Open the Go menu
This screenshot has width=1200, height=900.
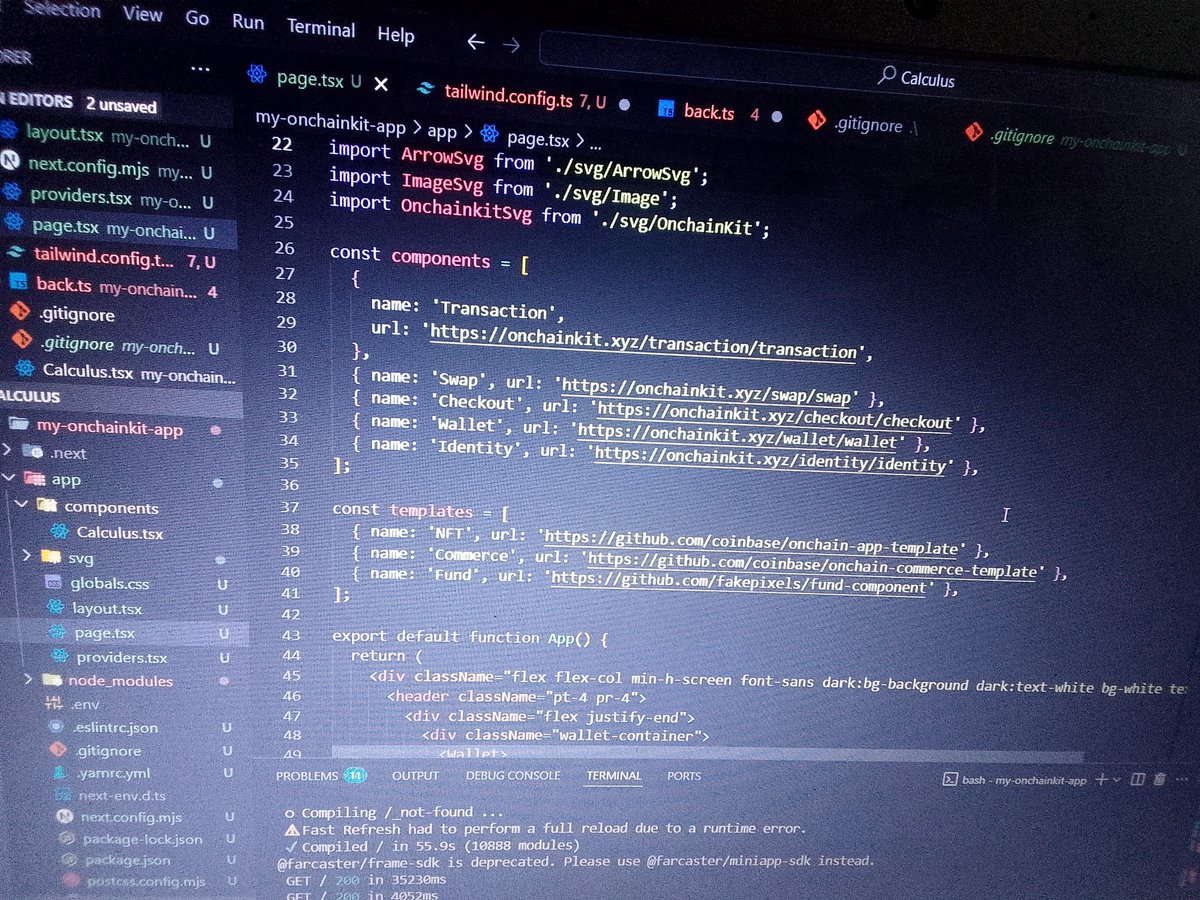[x=197, y=18]
